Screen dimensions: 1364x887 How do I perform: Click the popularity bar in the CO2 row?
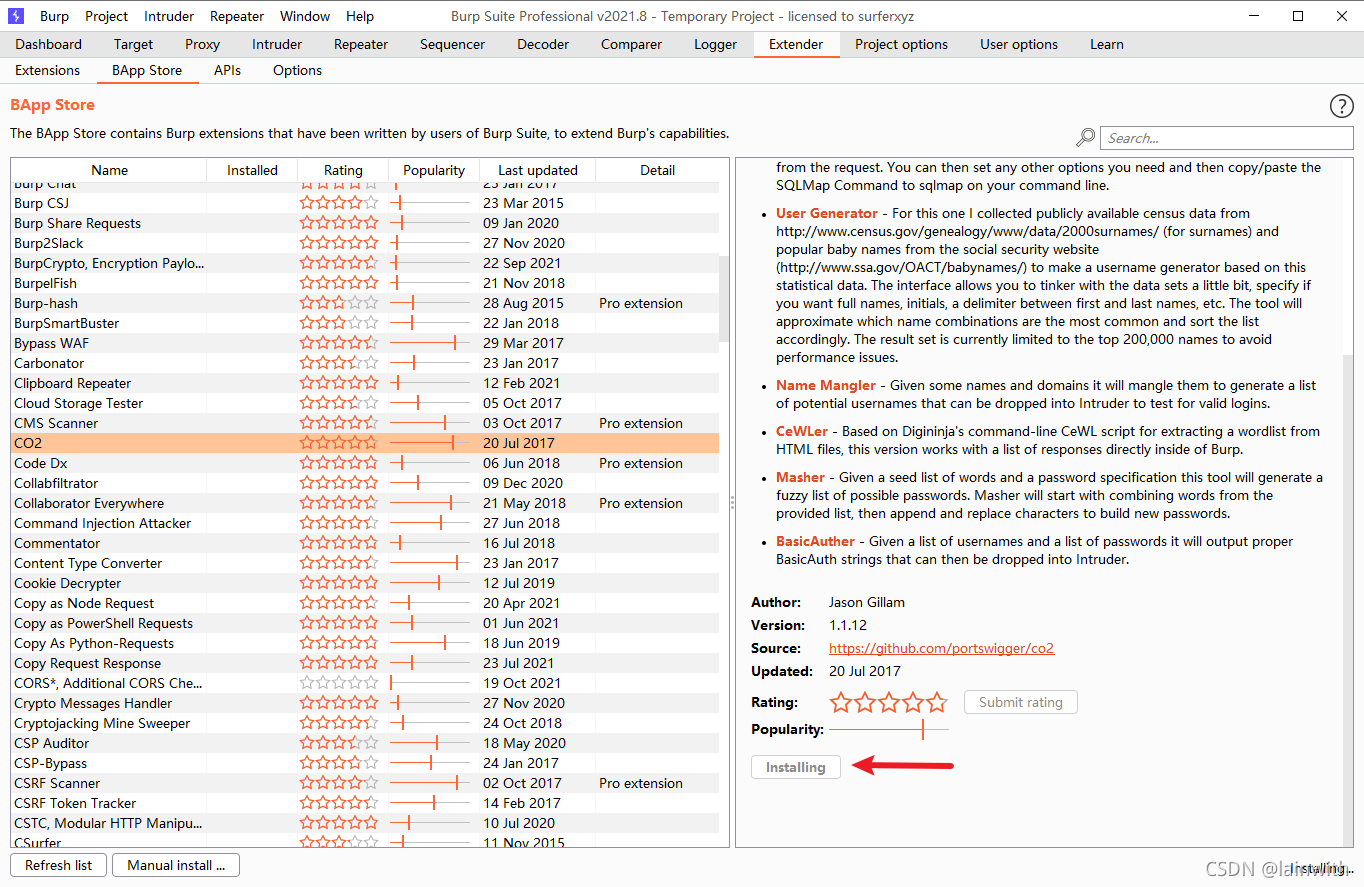(x=430, y=443)
